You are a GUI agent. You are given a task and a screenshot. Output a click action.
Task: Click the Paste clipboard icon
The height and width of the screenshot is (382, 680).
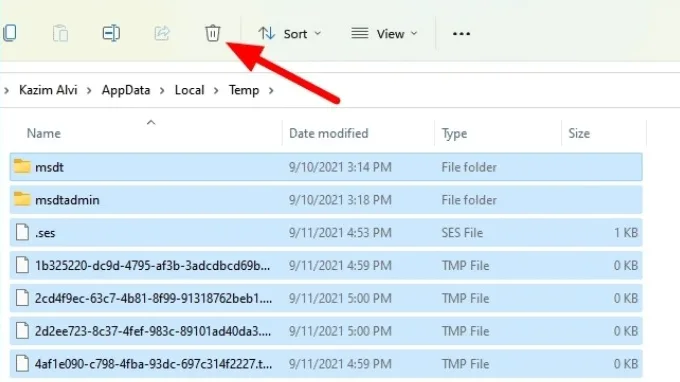pos(60,33)
